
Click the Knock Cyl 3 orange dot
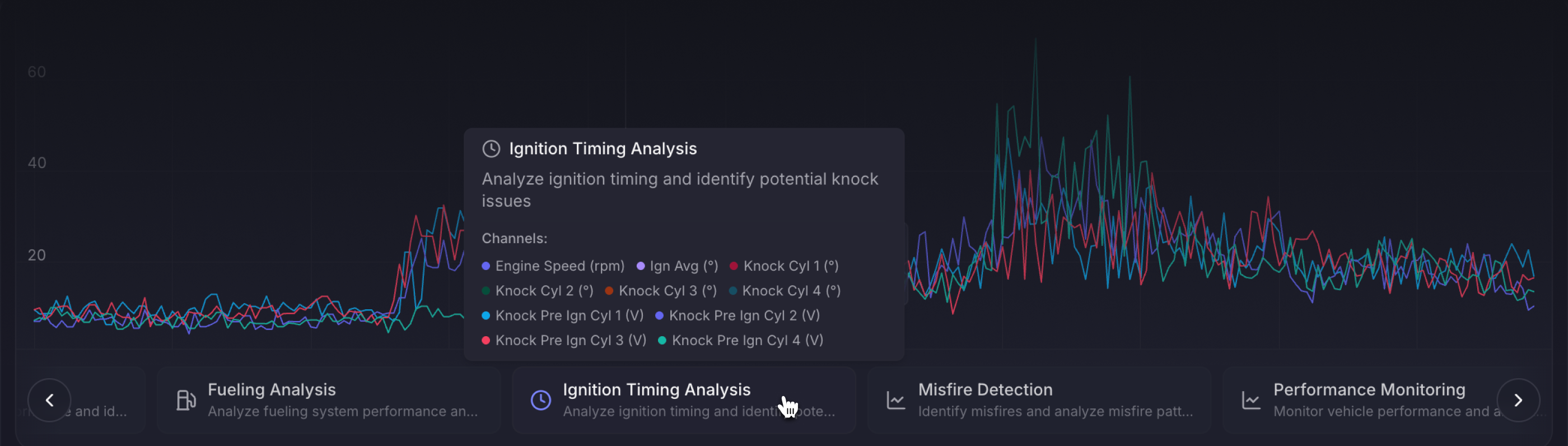pos(609,291)
